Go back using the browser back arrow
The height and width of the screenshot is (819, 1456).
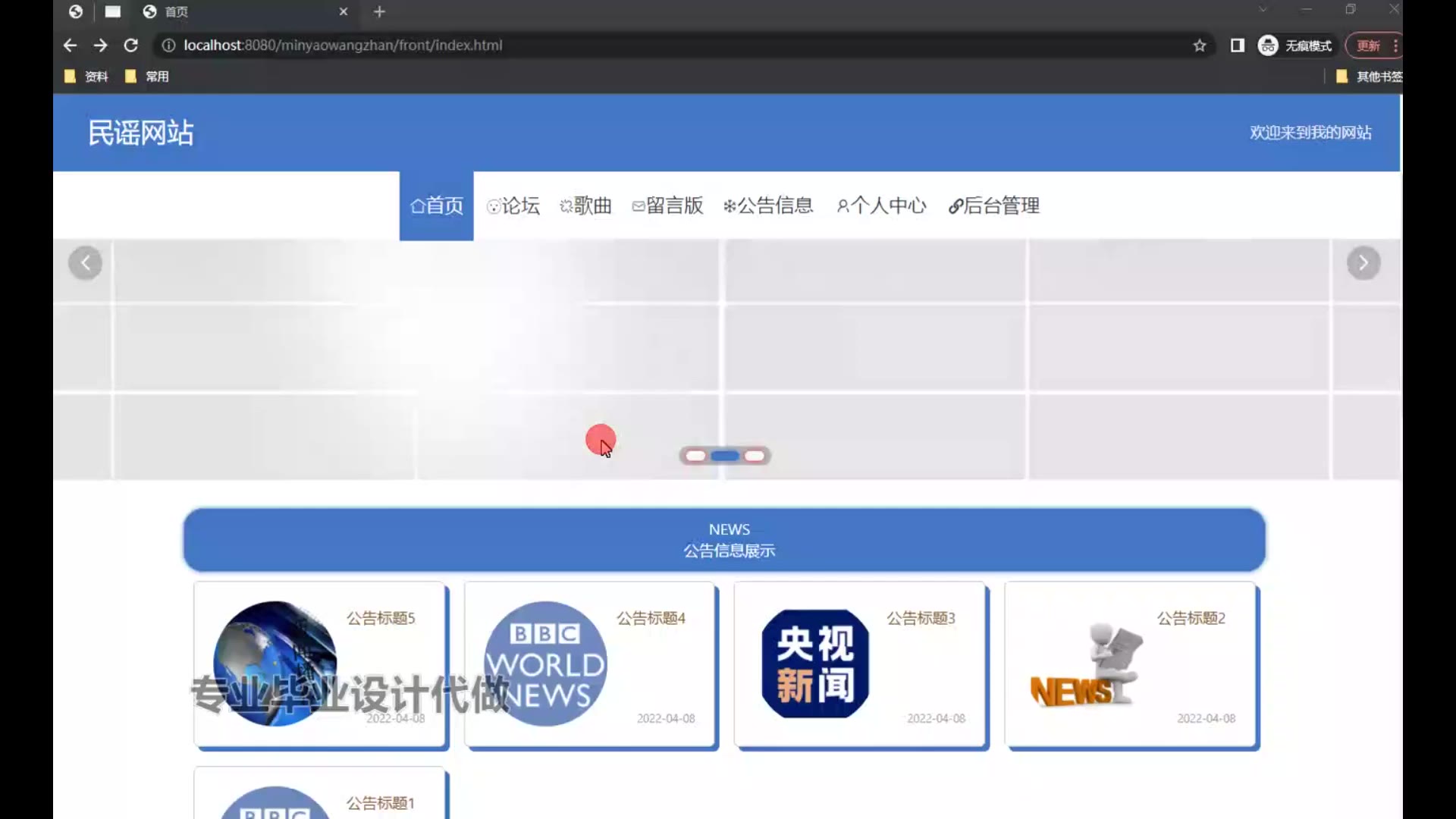(70, 45)
